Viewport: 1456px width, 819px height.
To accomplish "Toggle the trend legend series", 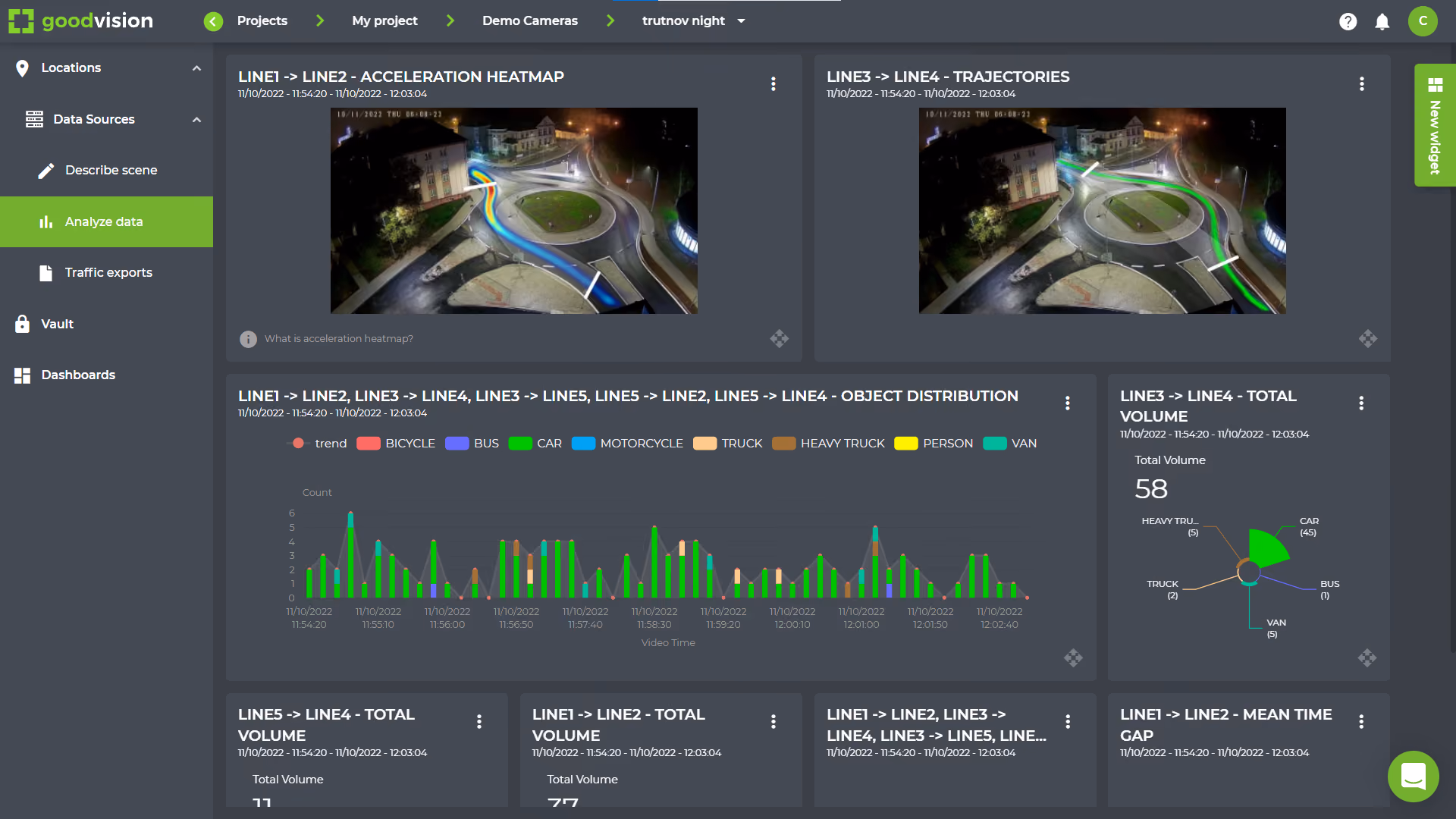I will 318,443.
